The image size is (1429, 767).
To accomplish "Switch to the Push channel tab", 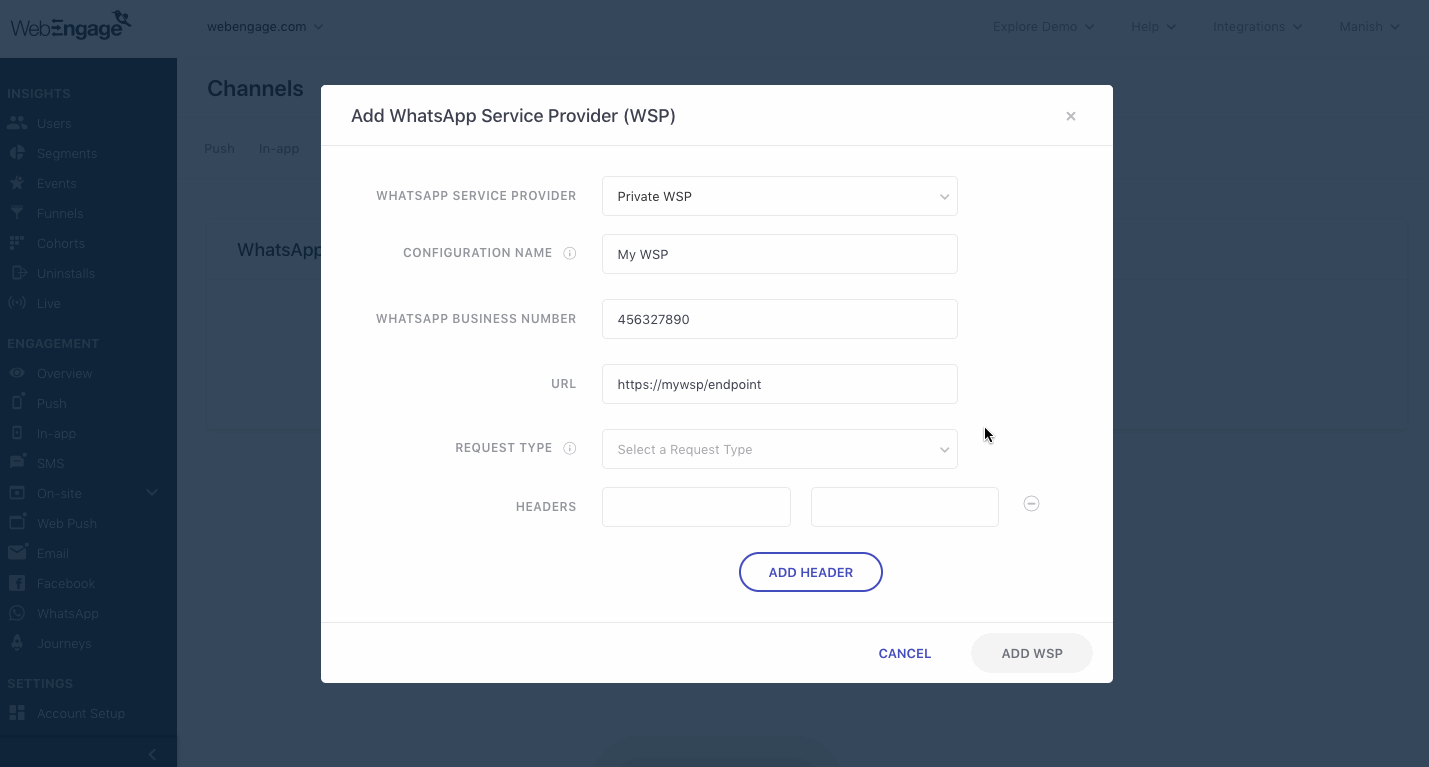I will [x=219, y=149].
